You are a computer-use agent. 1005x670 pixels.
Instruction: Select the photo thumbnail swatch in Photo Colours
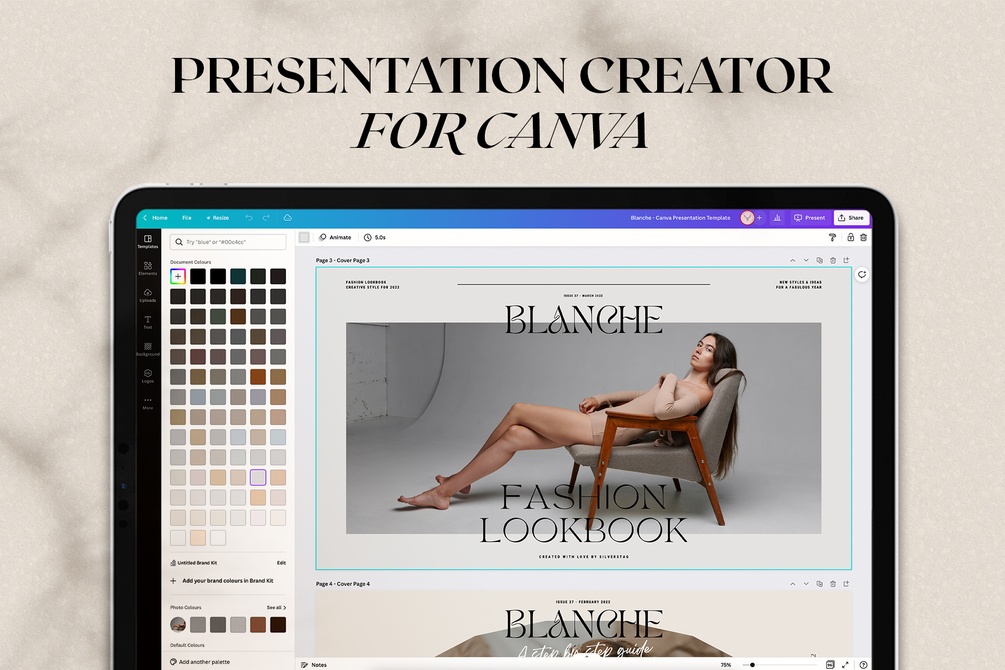(x=178, y=624)
